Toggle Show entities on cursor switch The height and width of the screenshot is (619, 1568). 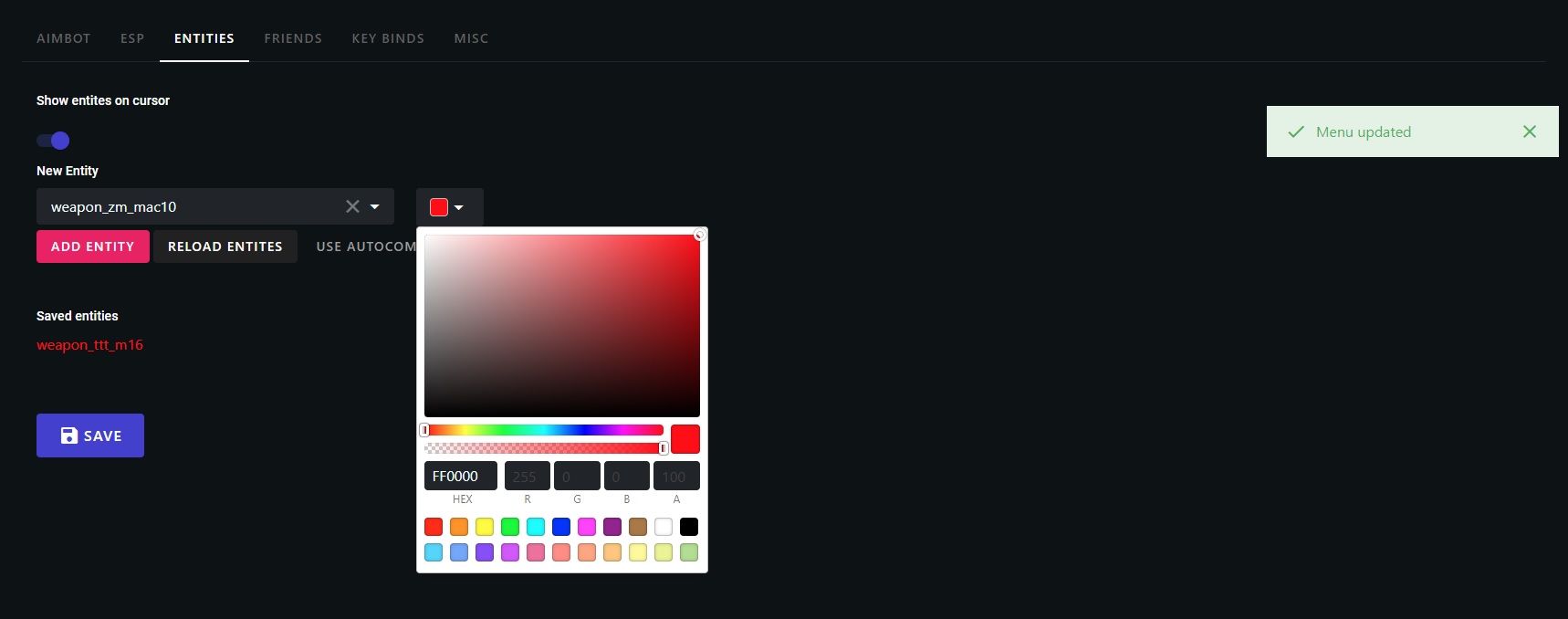tap(53, 141)
